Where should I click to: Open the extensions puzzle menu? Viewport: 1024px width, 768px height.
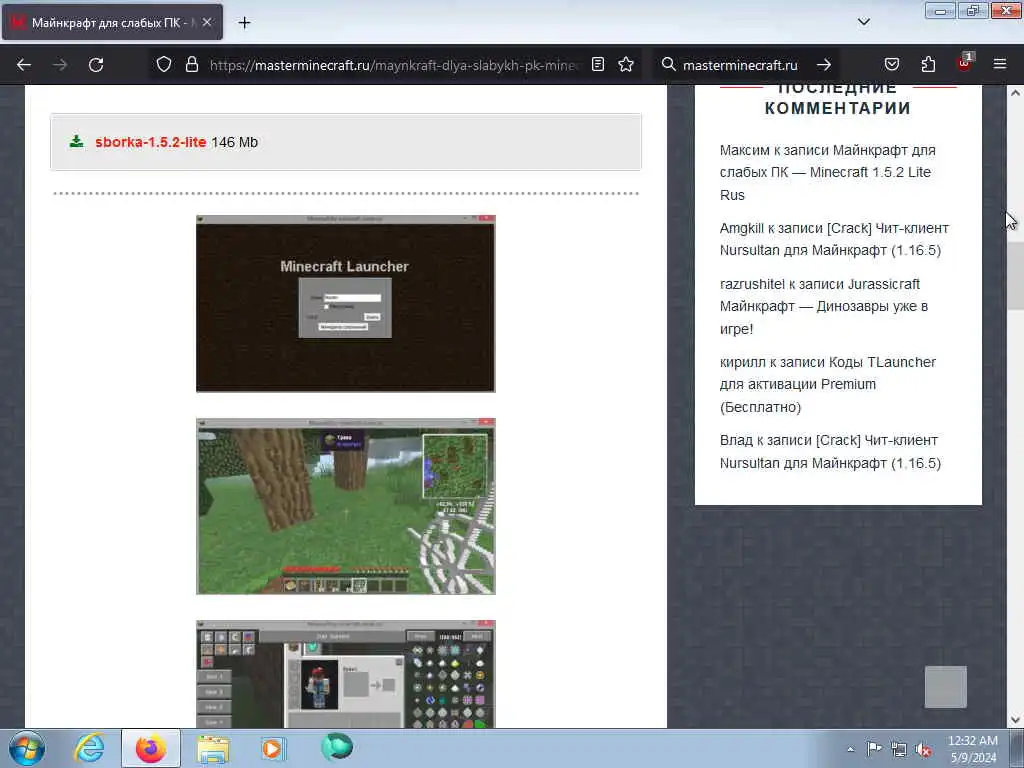coord(928,65)
